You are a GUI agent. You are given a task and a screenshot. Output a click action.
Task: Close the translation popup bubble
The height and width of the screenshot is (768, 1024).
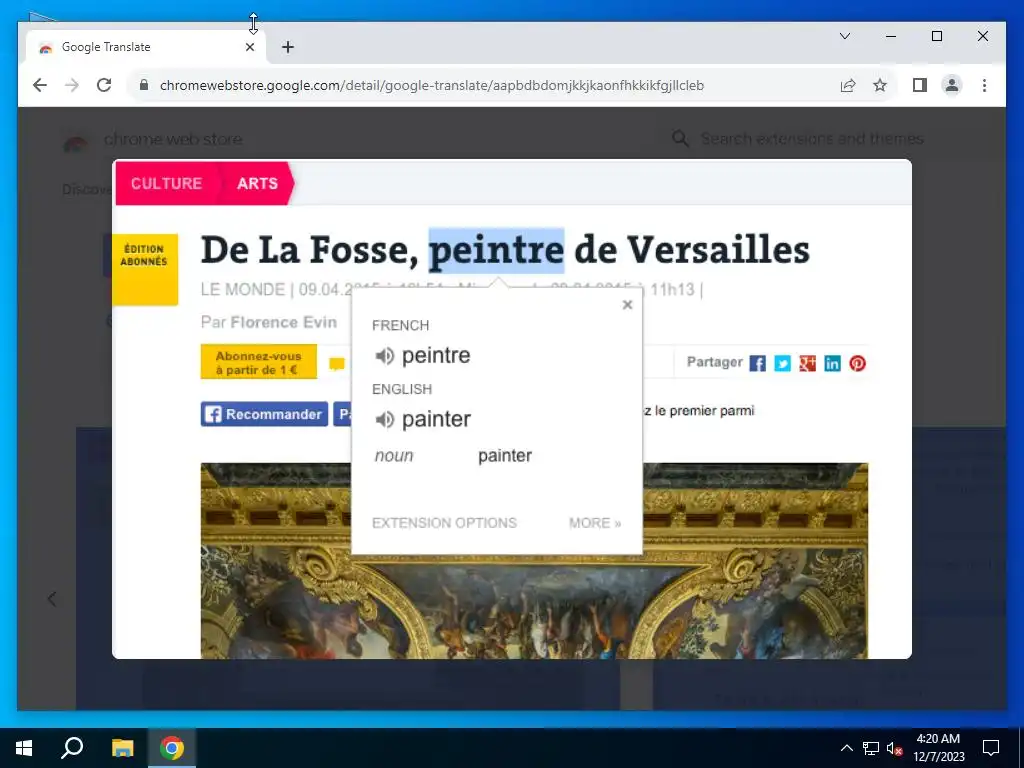click(628, 304)
